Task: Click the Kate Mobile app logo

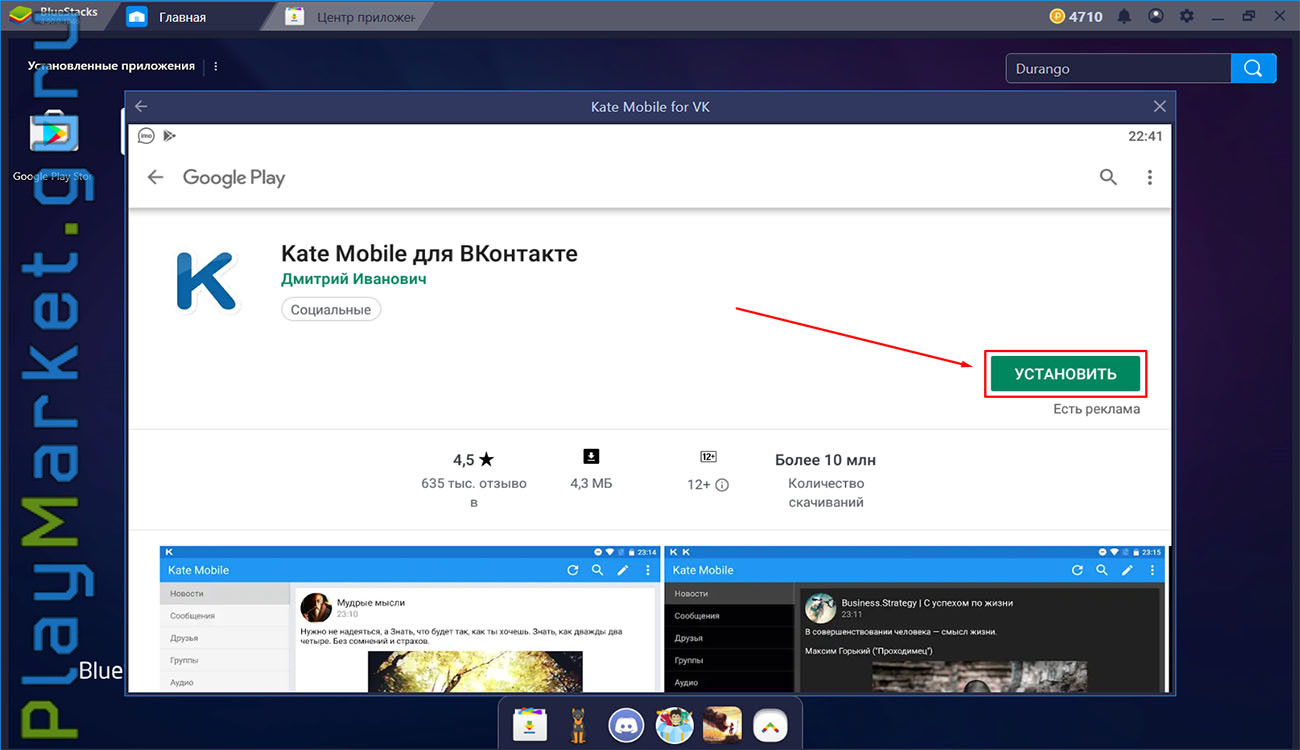Action: [x=206, y=280]
